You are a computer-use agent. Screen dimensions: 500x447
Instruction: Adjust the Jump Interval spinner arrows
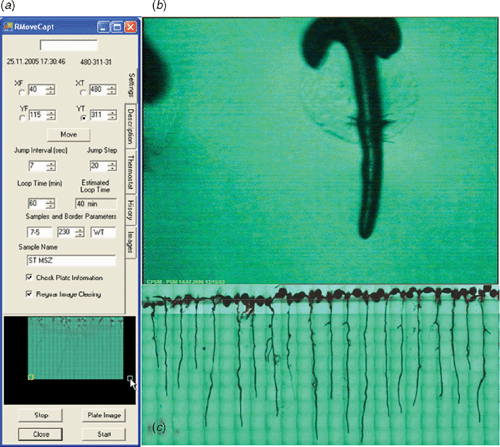[x=51, y=166]
